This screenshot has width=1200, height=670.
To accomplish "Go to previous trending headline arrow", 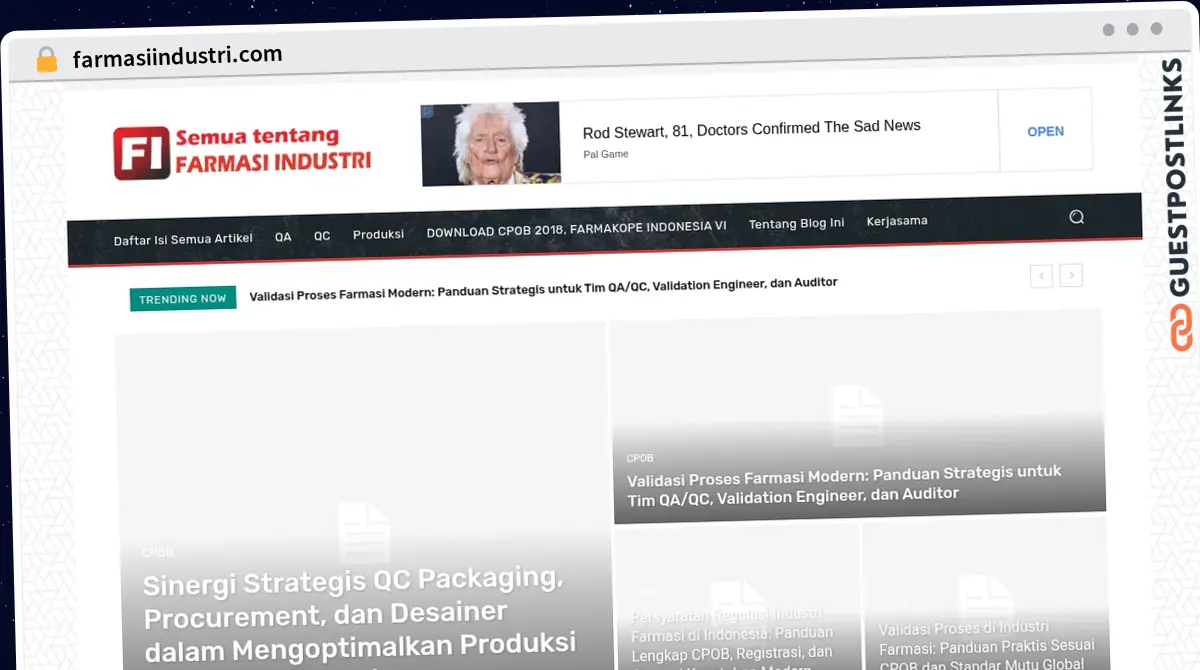I will click(1041, 275).
